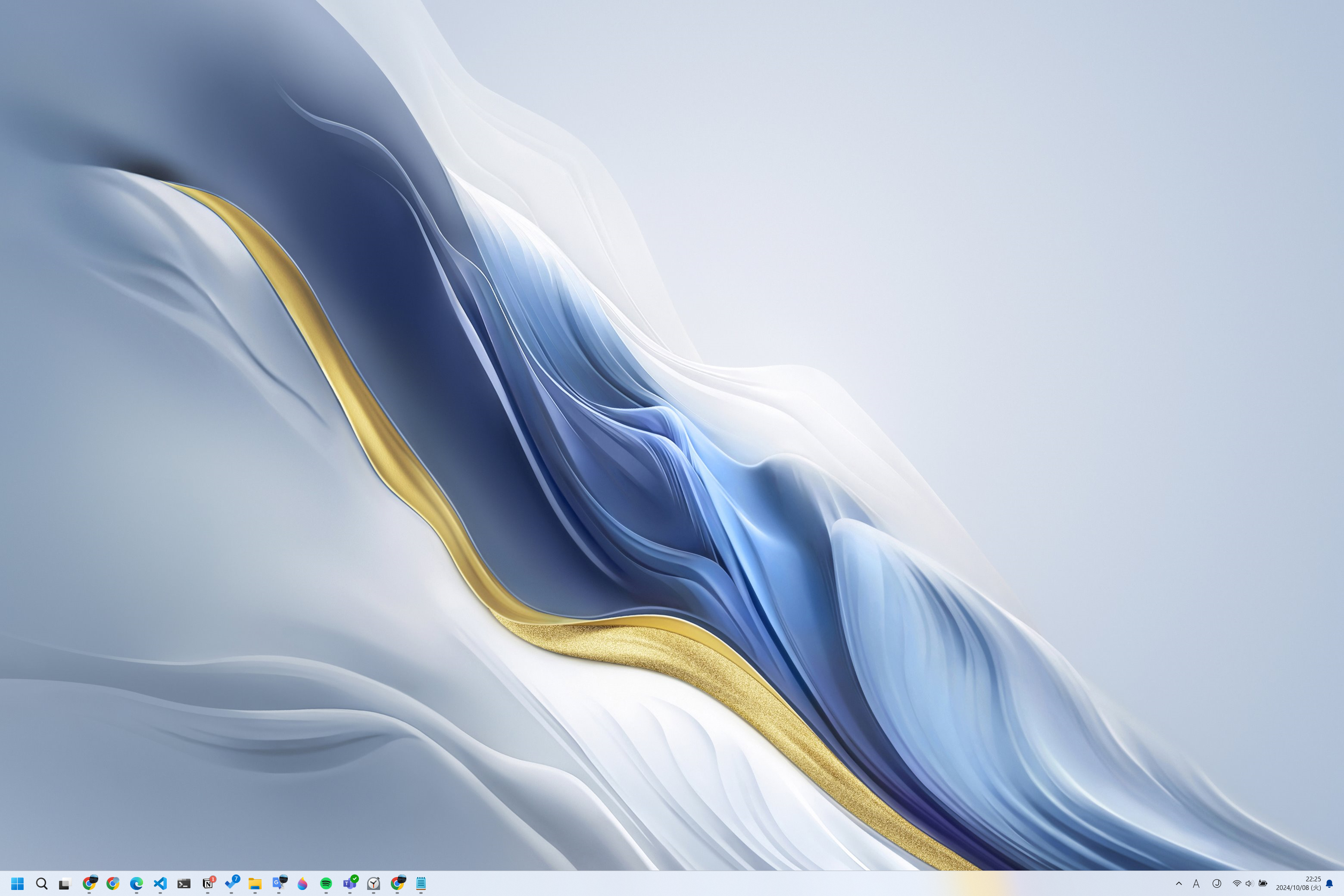This screenshot has width=1344, height=896.
Task: Launch Microsoft Edge from the taskbar
Action: pos(136,884)
